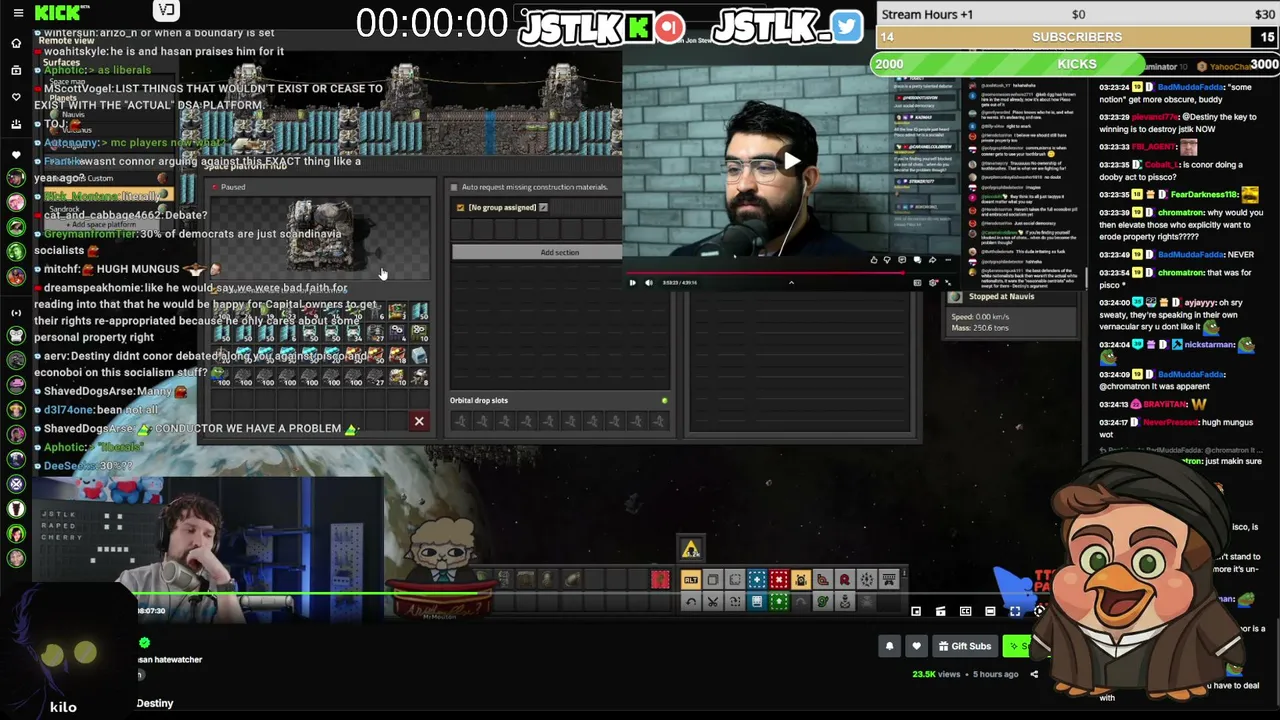Select the cut scissors tool
Image resolution: width=1280 pixels, height=720 pixels.
click(x=713, y=602)
